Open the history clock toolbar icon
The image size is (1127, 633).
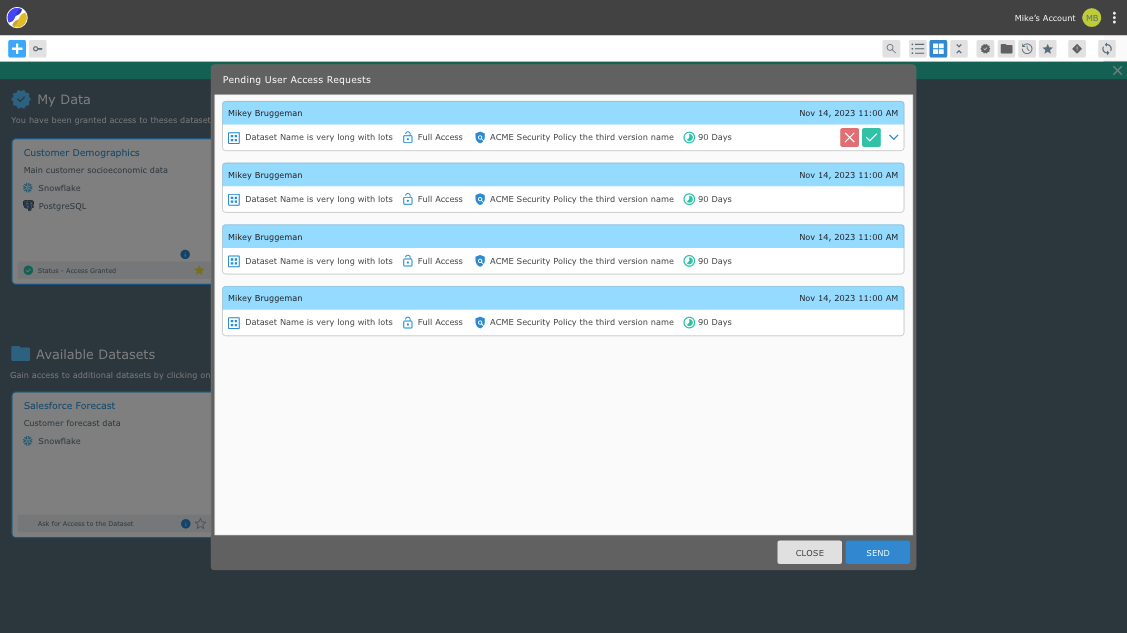pyautogui.click(x=1027, y=48)
